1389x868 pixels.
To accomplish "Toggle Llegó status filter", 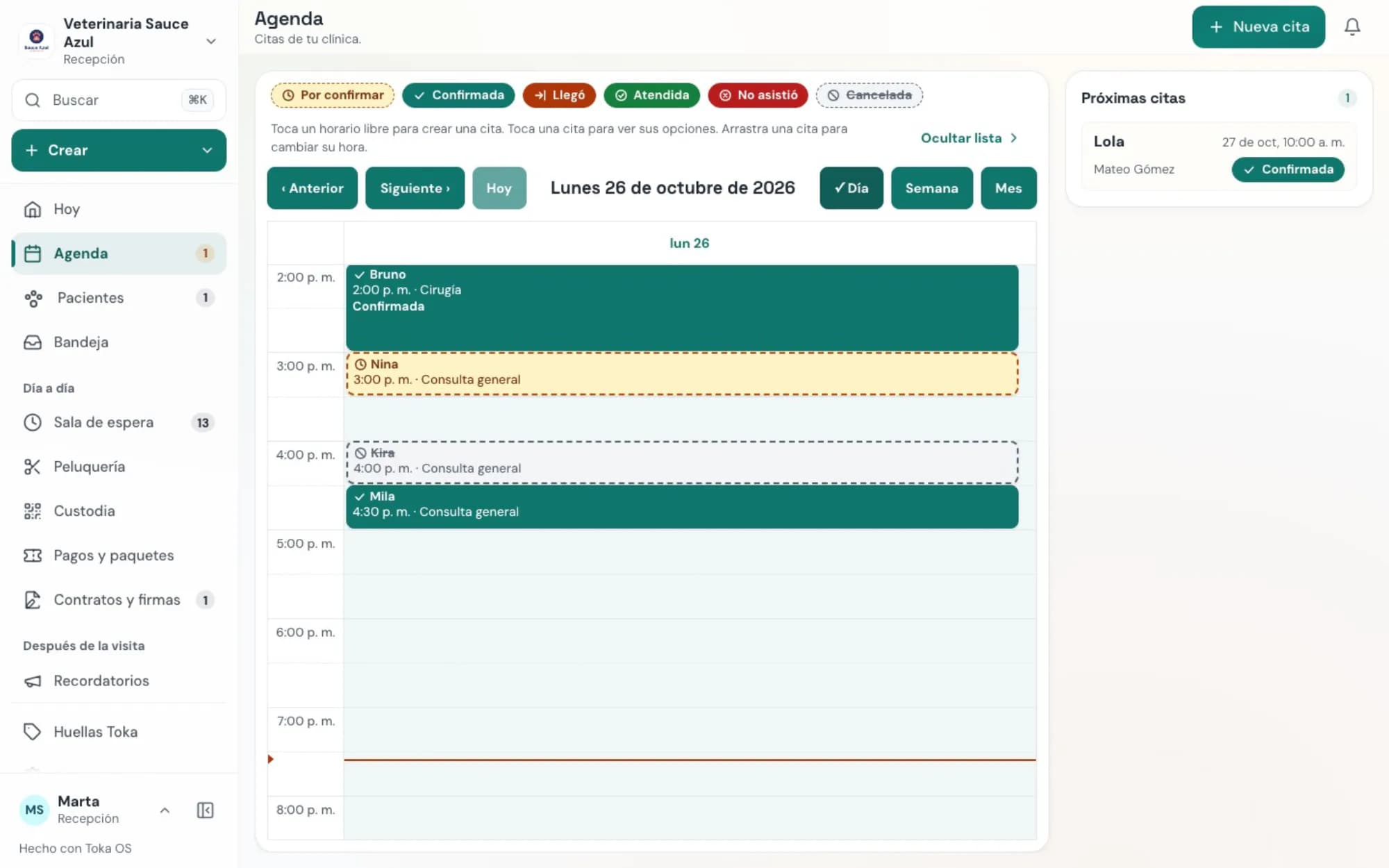I will point(559,95).
